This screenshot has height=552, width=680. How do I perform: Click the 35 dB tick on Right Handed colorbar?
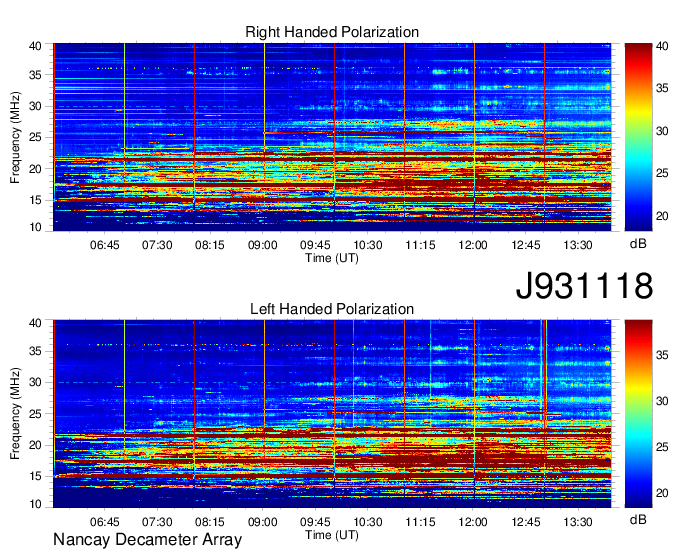(662, 88)
